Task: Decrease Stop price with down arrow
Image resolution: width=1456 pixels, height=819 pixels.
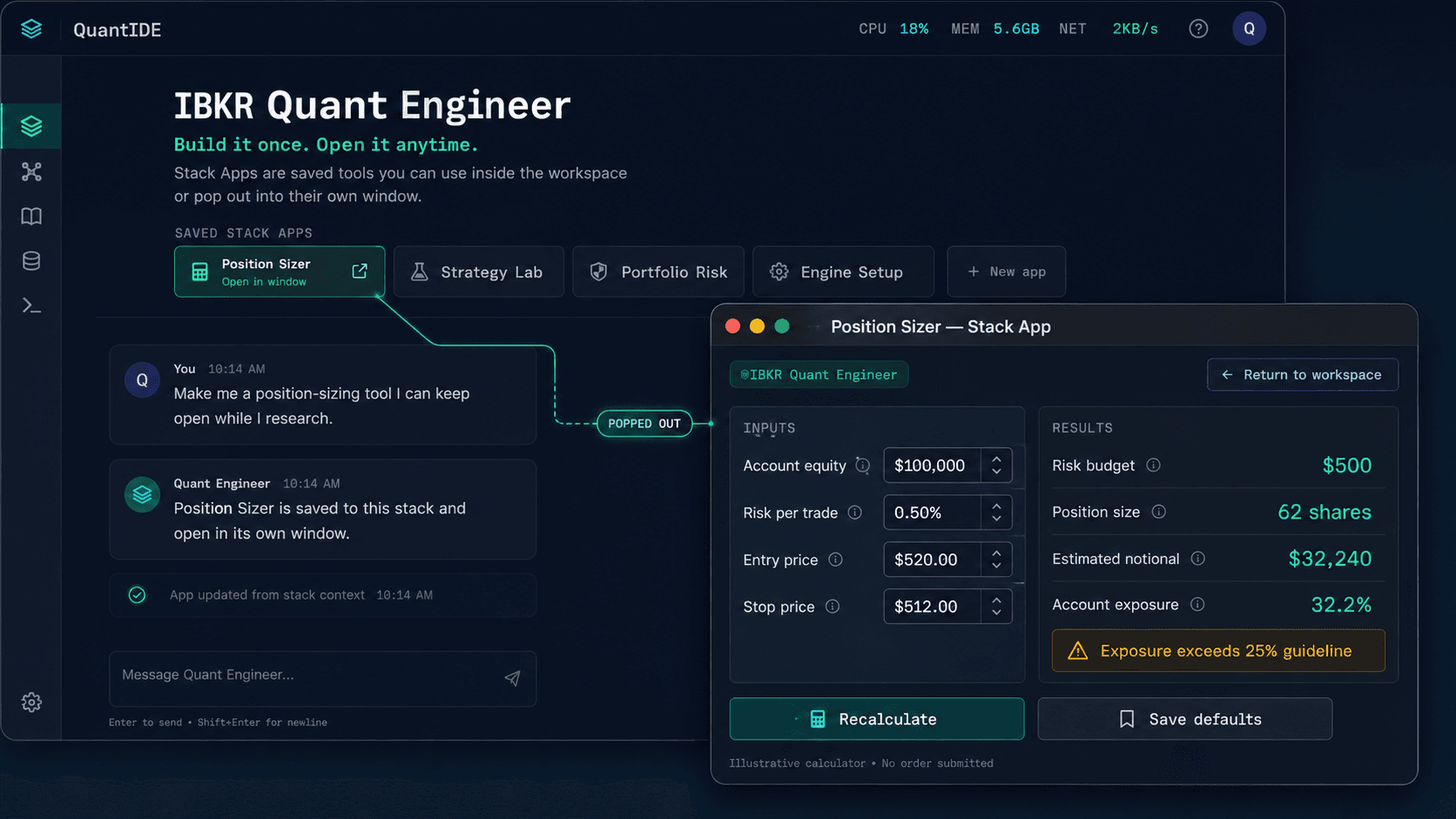Action: (x=996, y=614)
